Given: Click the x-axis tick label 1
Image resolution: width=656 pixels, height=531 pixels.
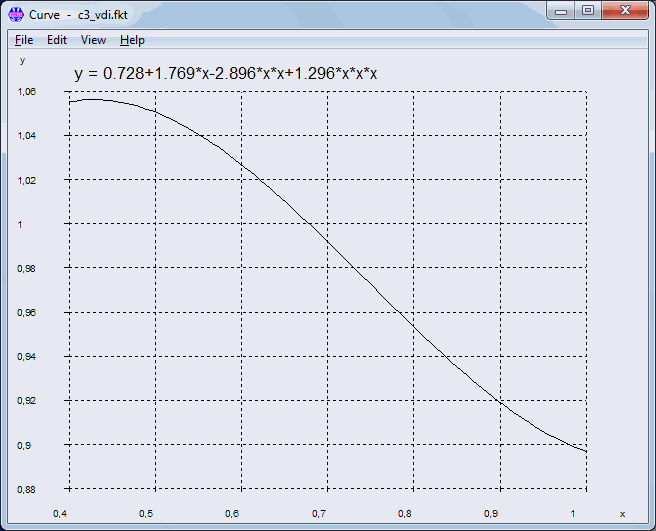Looking at the screenshot, I should [573, 514].
